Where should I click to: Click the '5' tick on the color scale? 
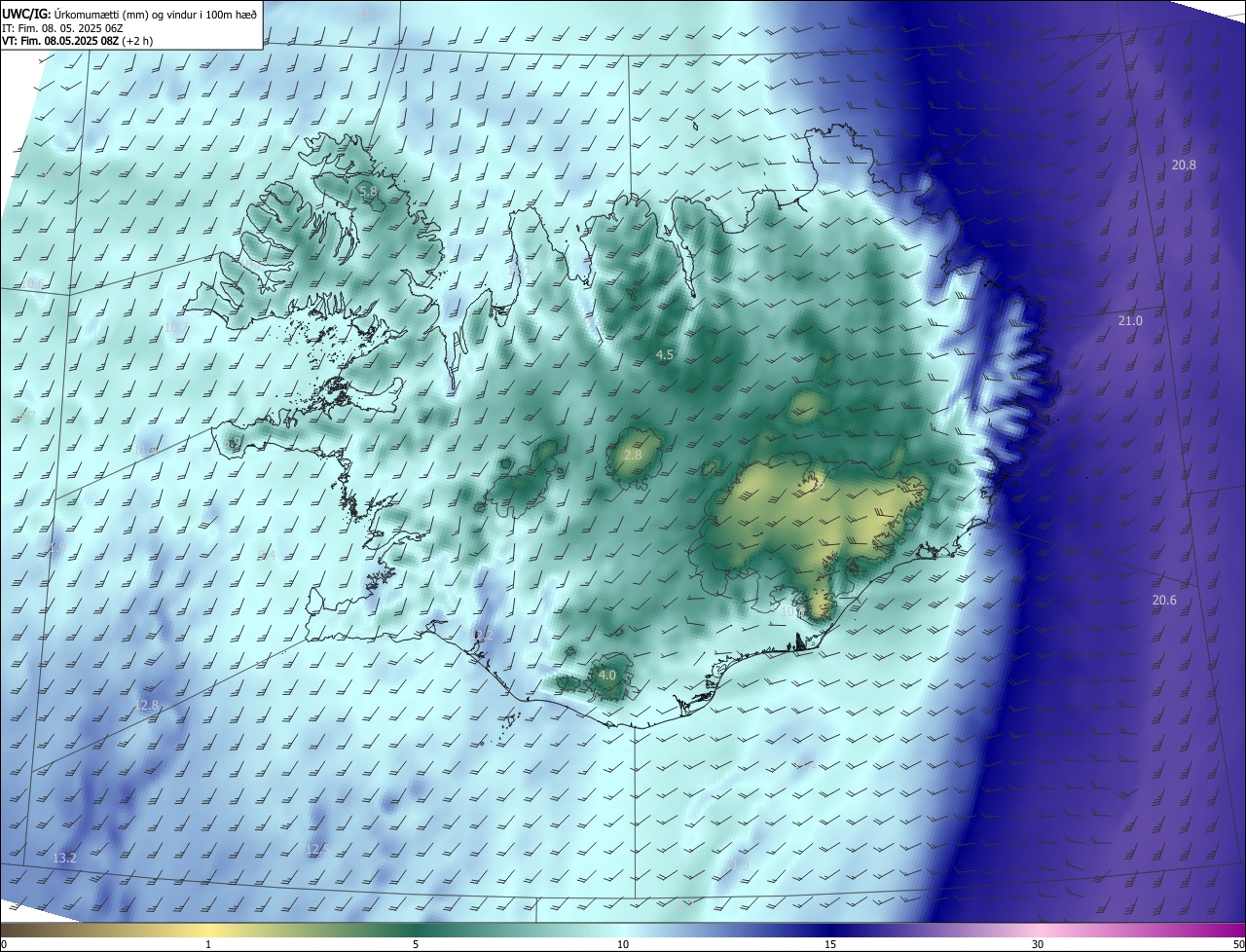(x=416, y=944)
